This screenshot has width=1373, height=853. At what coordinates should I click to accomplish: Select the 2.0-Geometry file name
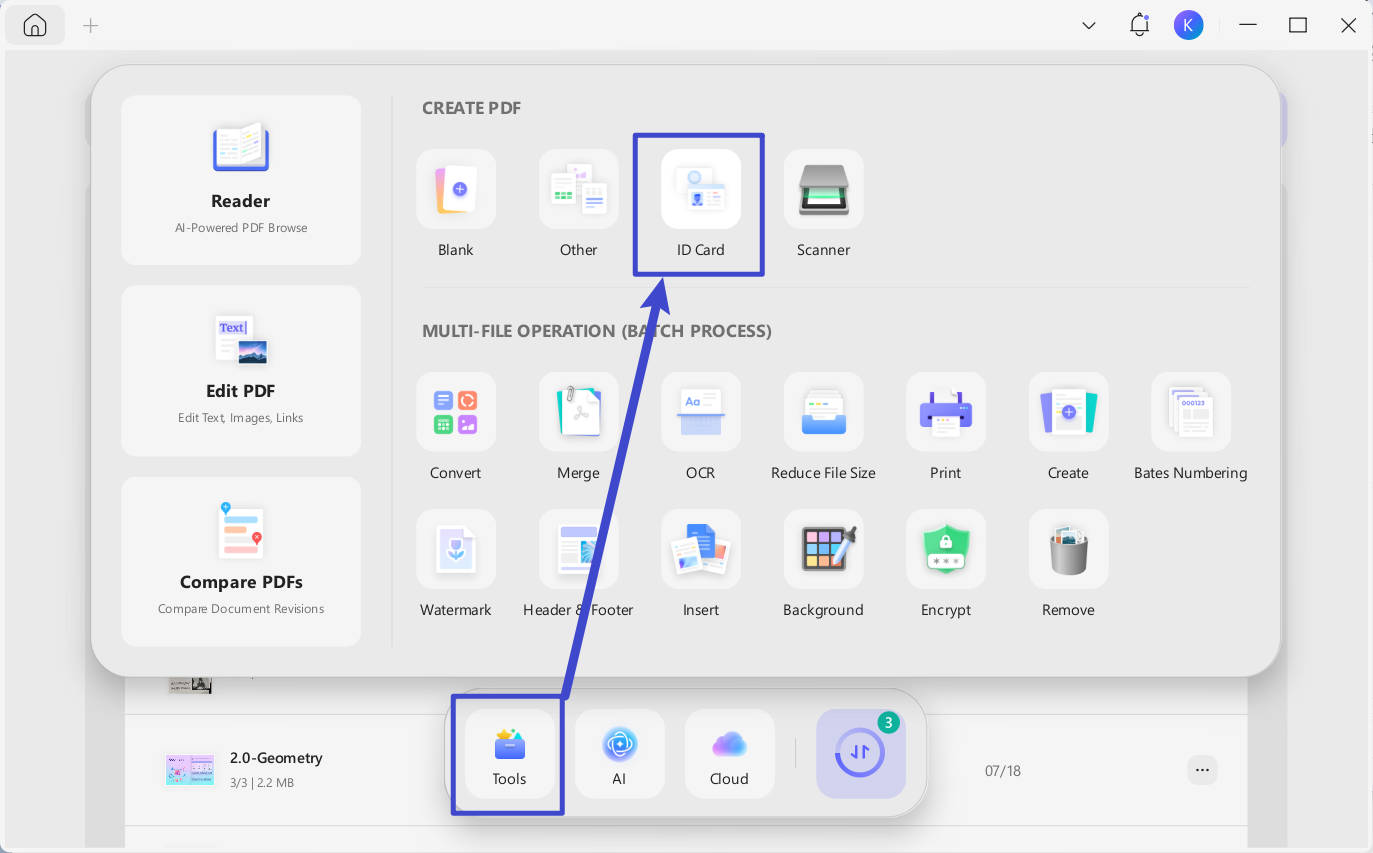tap(276, 758)
